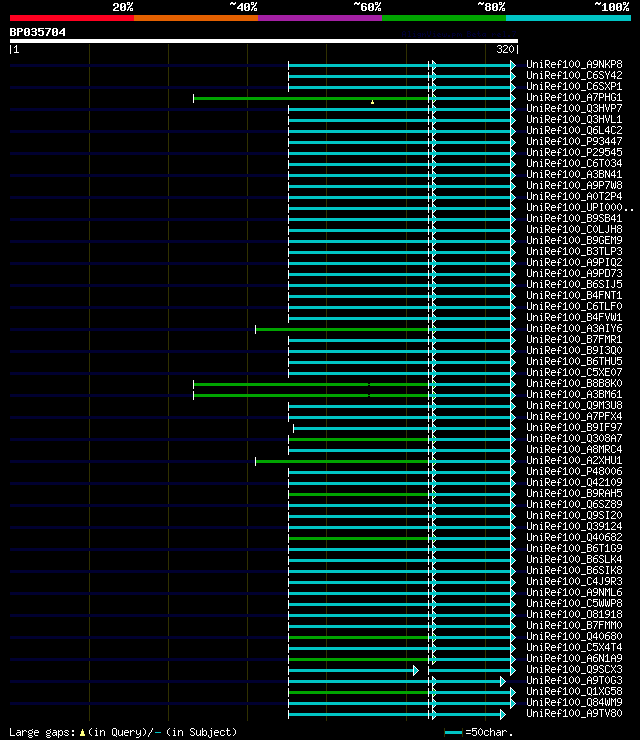Click the UniRef100_C5XE07 label
This screenshot has width=640, height=740.
point(574,372)
